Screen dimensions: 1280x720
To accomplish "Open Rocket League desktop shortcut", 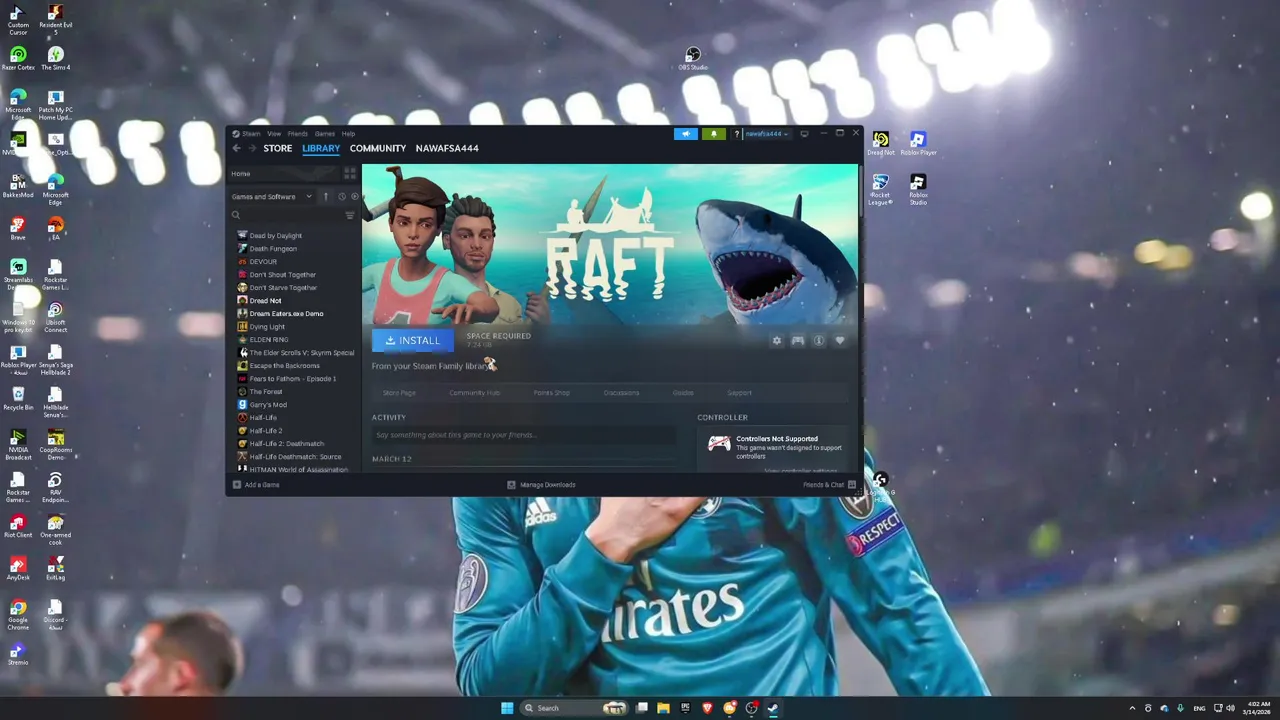I will point(880,189).
